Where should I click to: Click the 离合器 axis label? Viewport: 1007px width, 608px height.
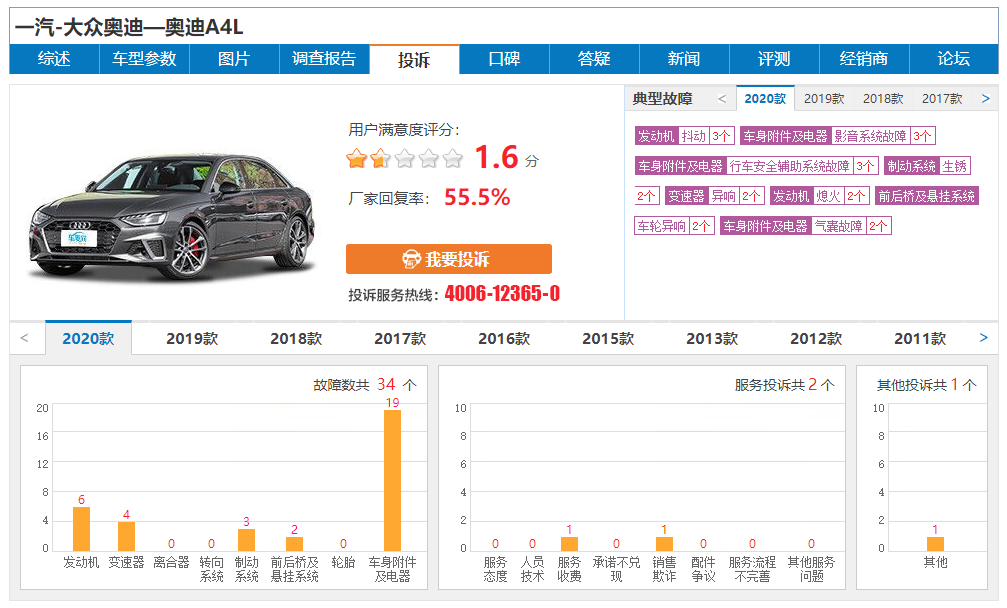tap(171, 562)
